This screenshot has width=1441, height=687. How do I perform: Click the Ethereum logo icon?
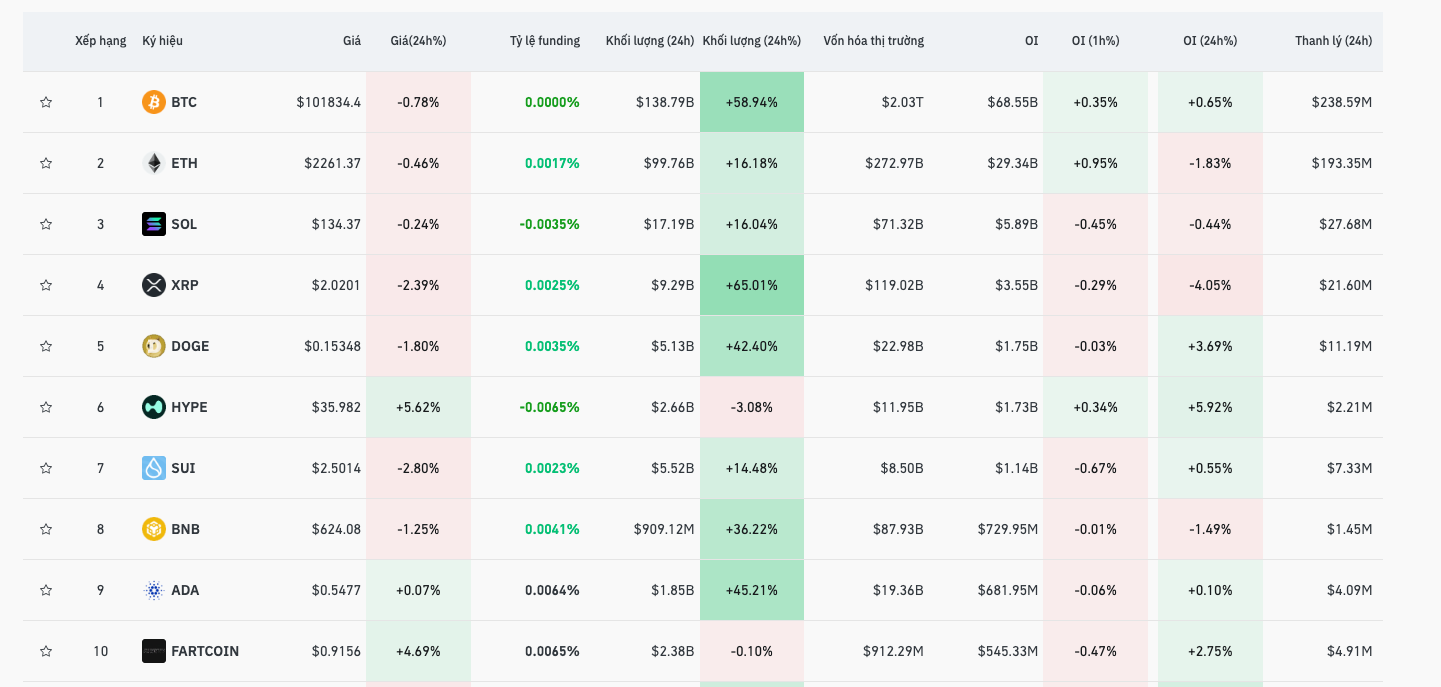click(x=153, y=163)
